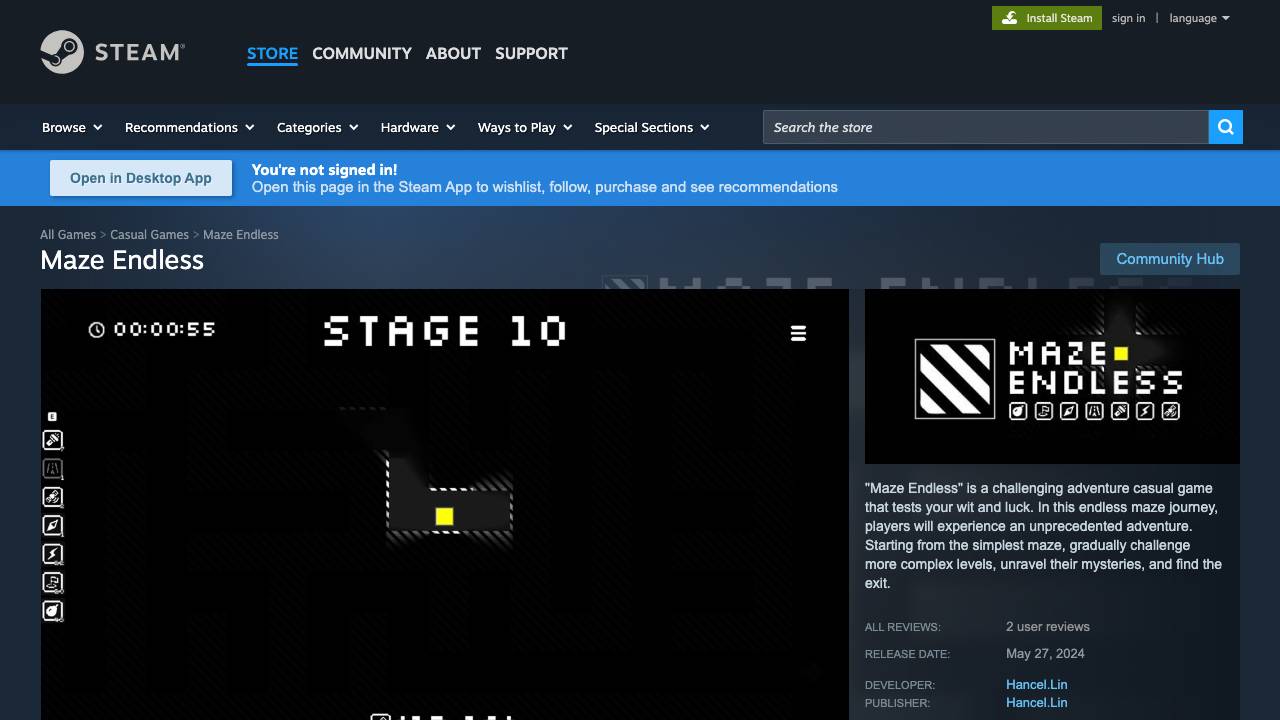This screenshot has height=720, width=1280.
Task: Click the search magnifier button
Action: tap(1226, 127)
